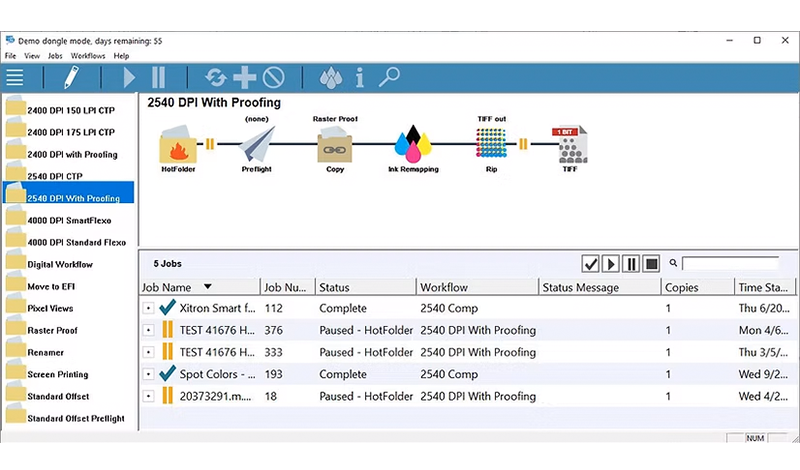Expand the Spot Colors job row
Viewport: 800px width, 470px height.
pyautogui.click(x=148, y=374)
